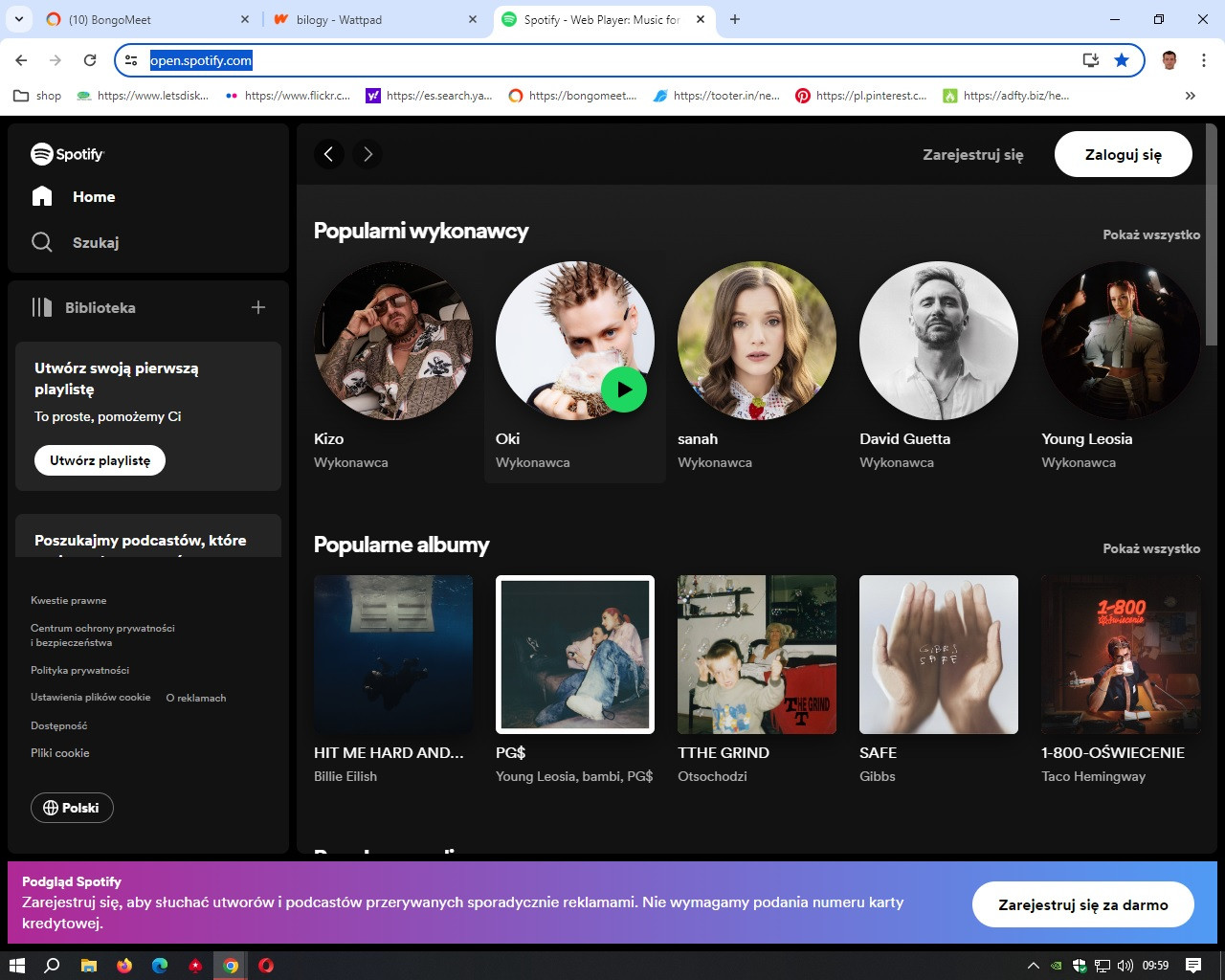Click the Spotify logo in sidebar
This screenshot has height=980, width=1225.
[67, 153]
